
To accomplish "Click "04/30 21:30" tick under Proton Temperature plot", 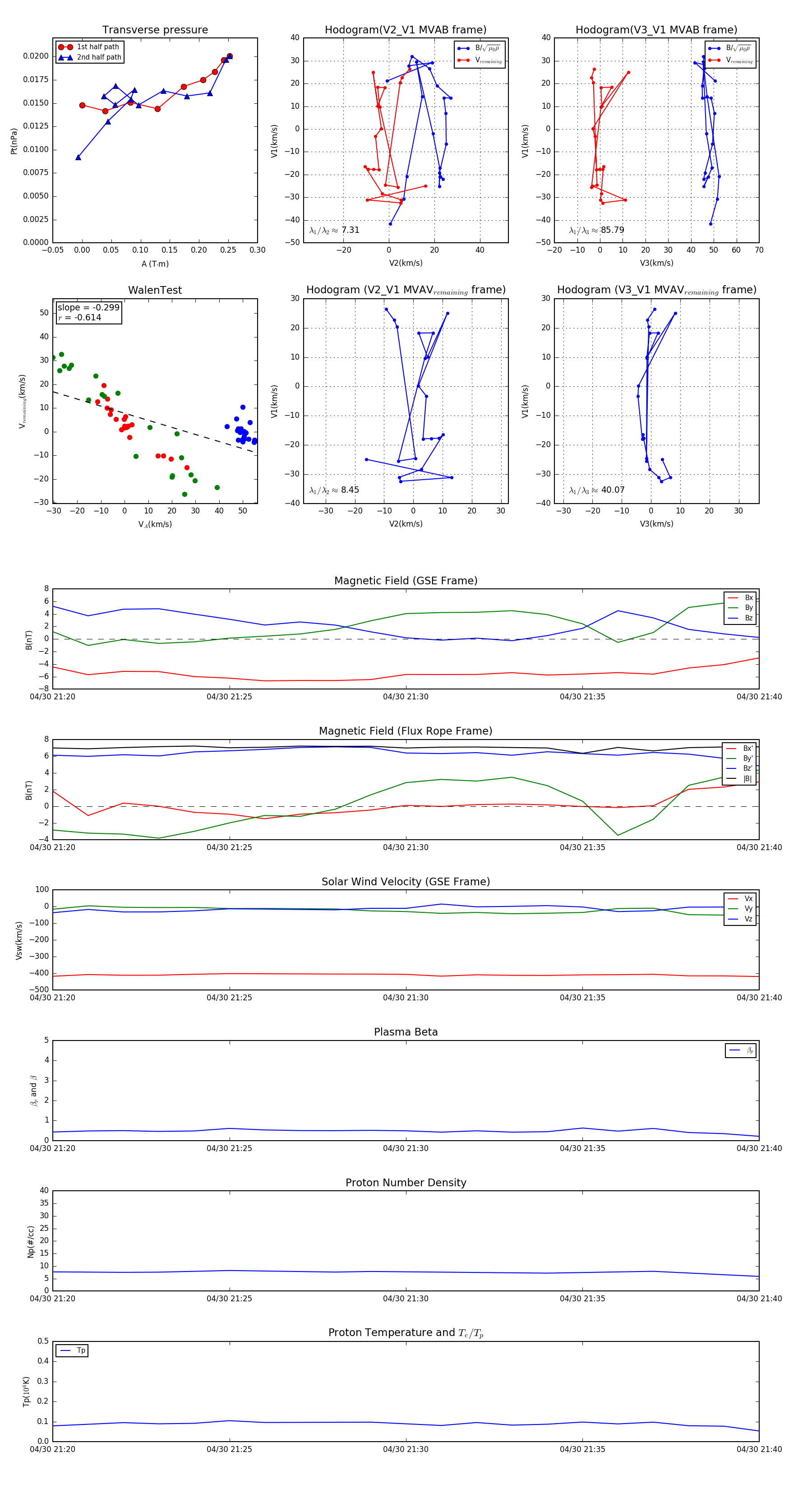I will (x=406, y=1449).
